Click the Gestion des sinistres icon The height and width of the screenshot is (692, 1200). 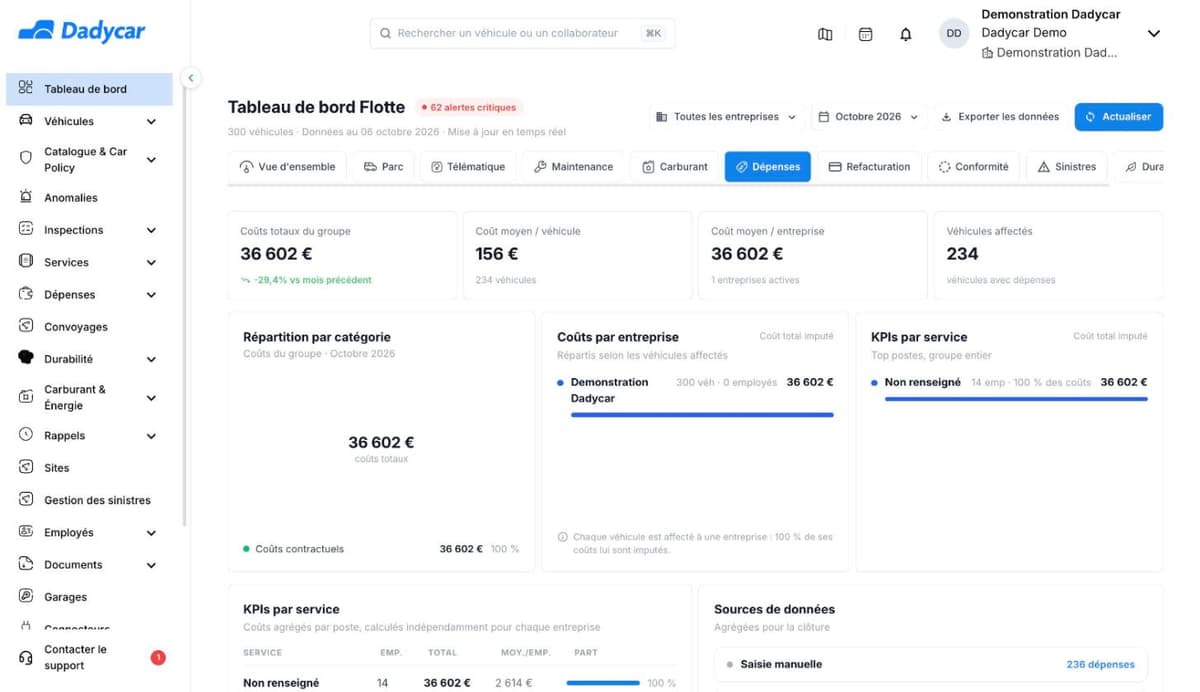(26, 499)
